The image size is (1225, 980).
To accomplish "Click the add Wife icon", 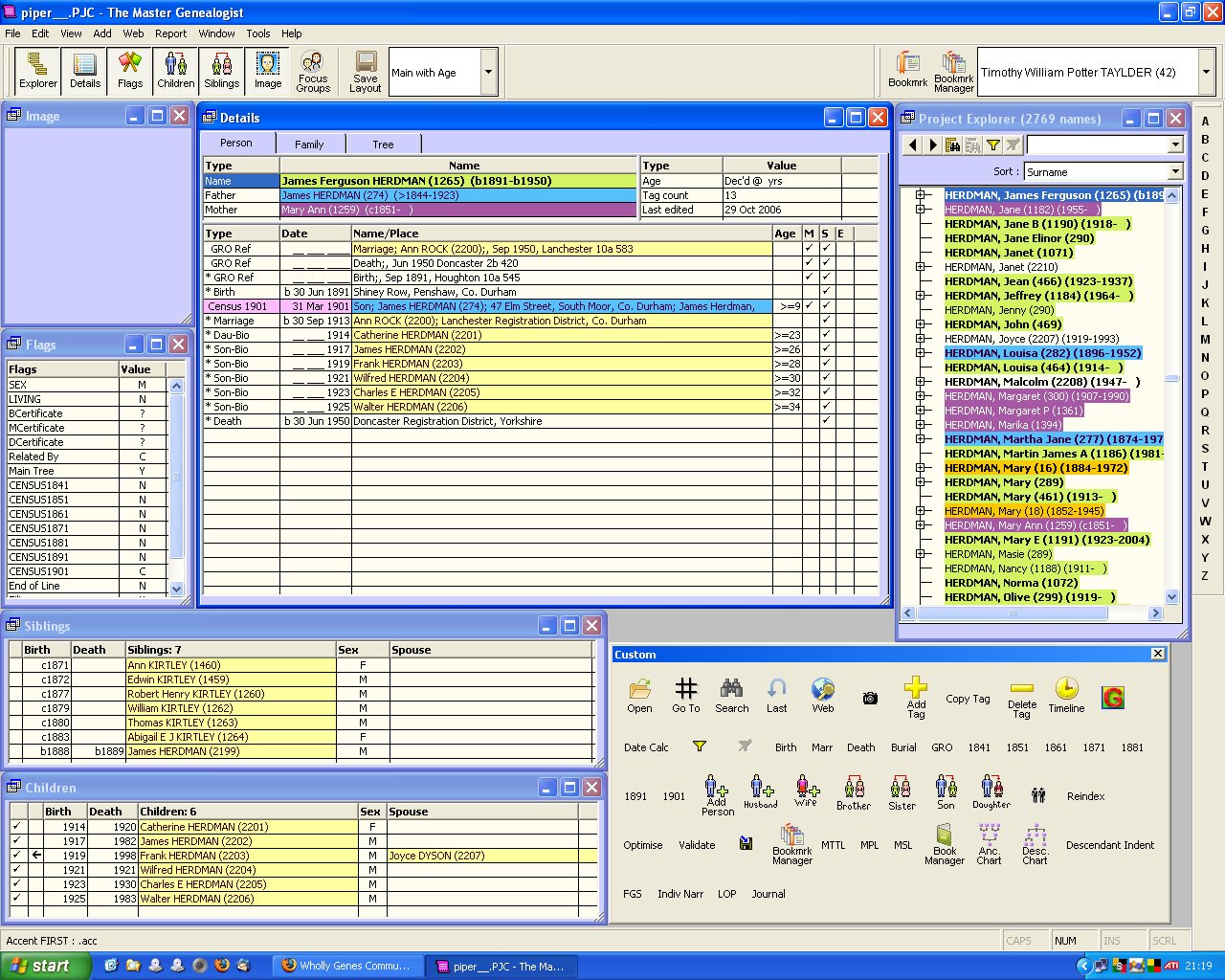I will click(807, 791).
